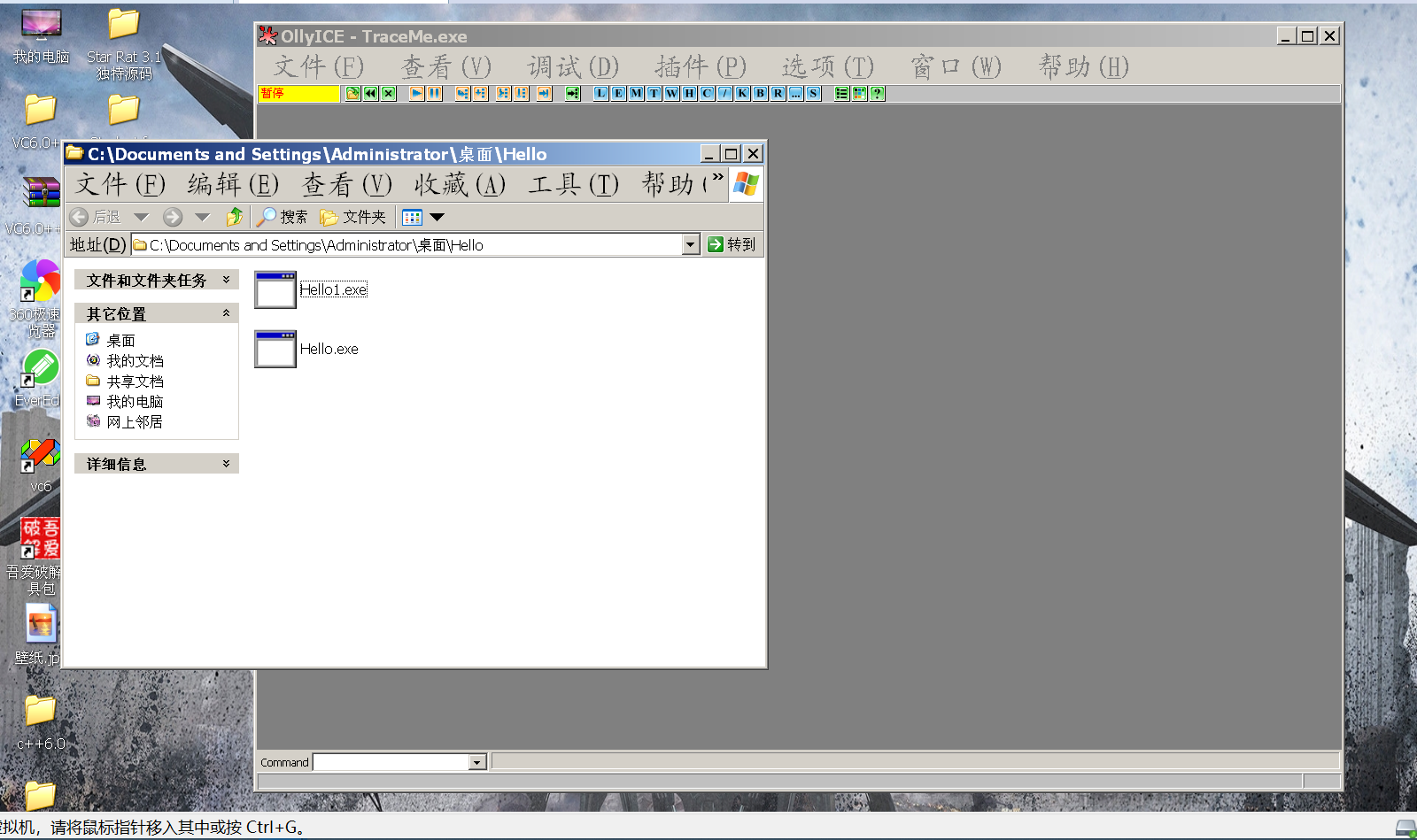Run the program with OllyICE play icon
The image size is (1417, 840).
pos(416,93)
